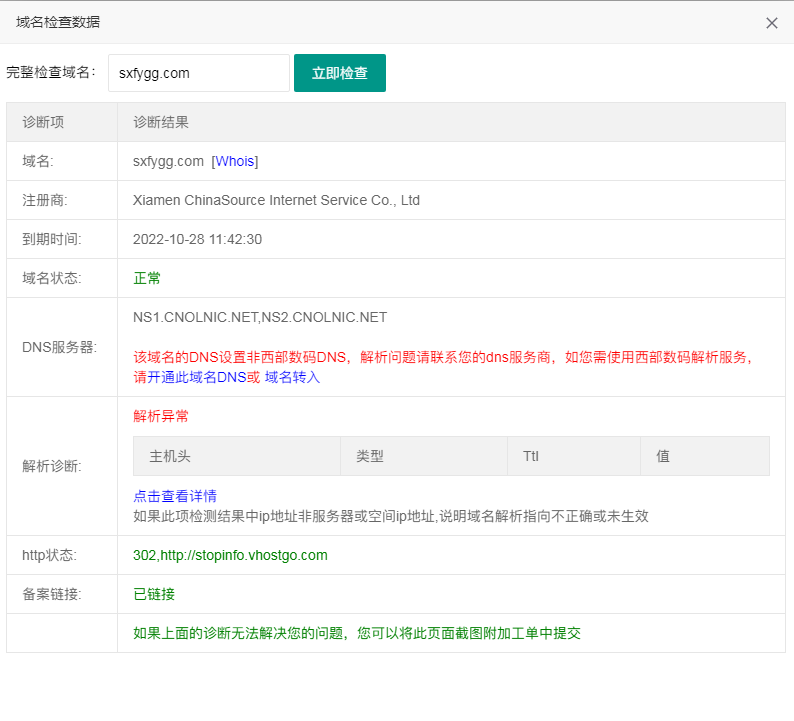The image size is (794, 721).
Task: Click the 诊断项 table header
Action: pyautogui.click(x=43, y=122)
